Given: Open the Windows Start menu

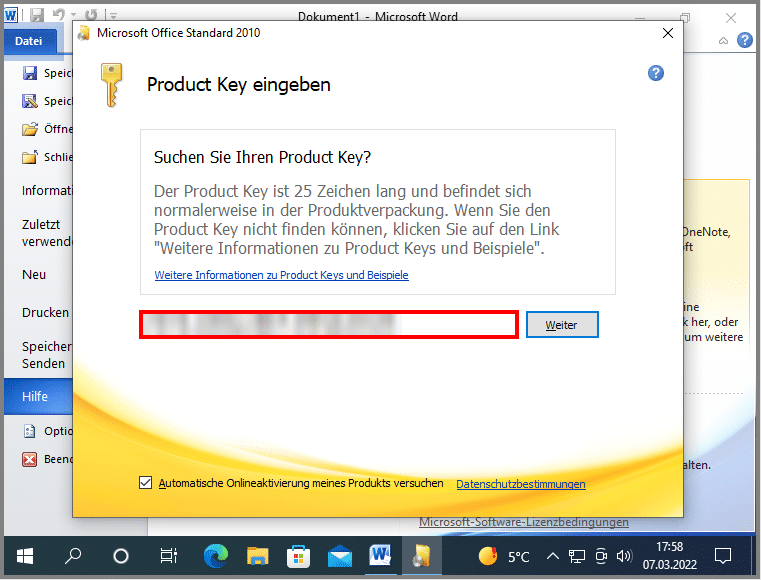Looking at the screenshot, I should tap(24, 556).
